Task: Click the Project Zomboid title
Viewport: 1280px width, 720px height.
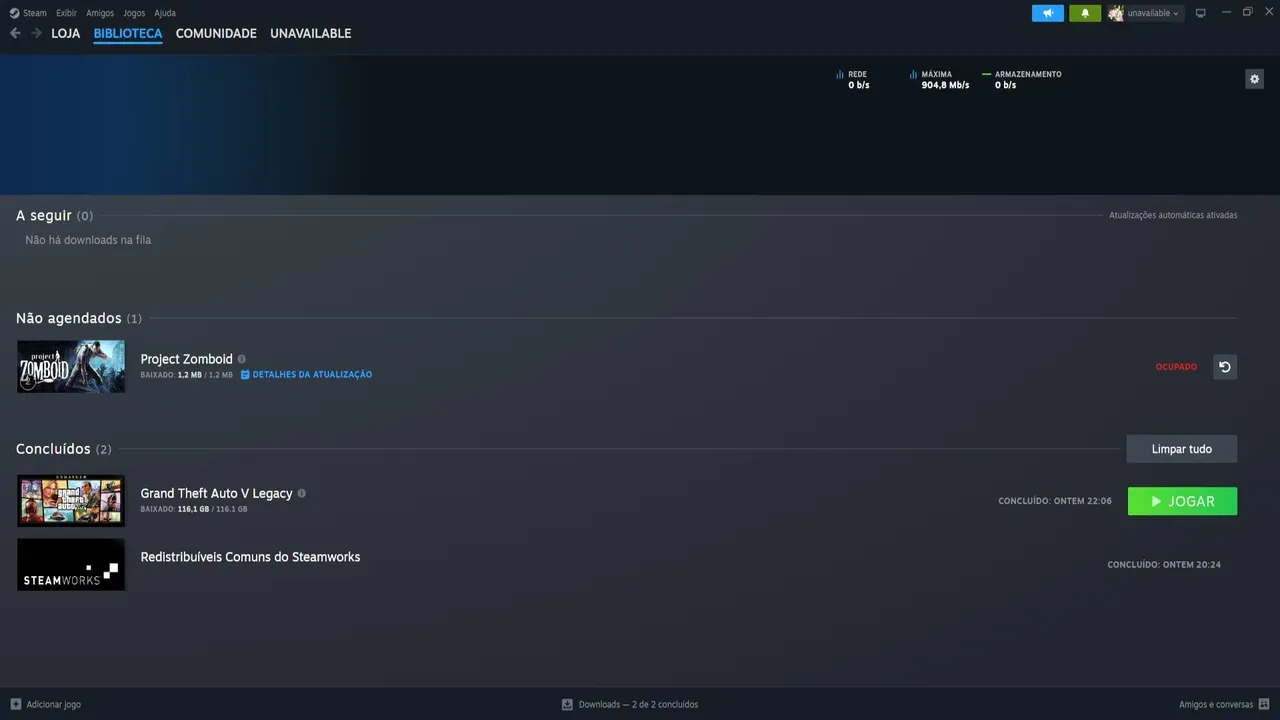Action: coord(187,359)
